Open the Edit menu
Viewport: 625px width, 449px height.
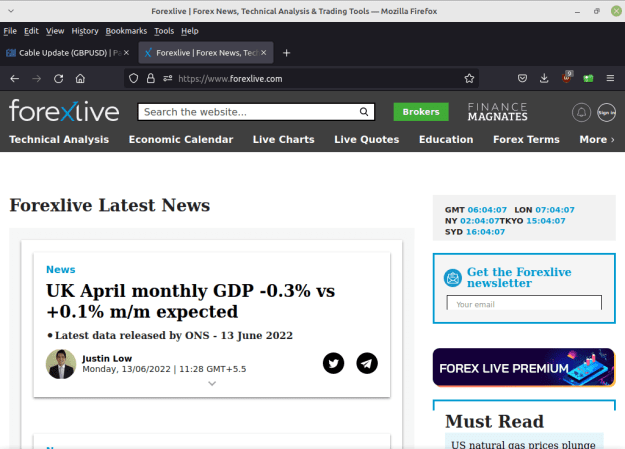click(31, 31)
